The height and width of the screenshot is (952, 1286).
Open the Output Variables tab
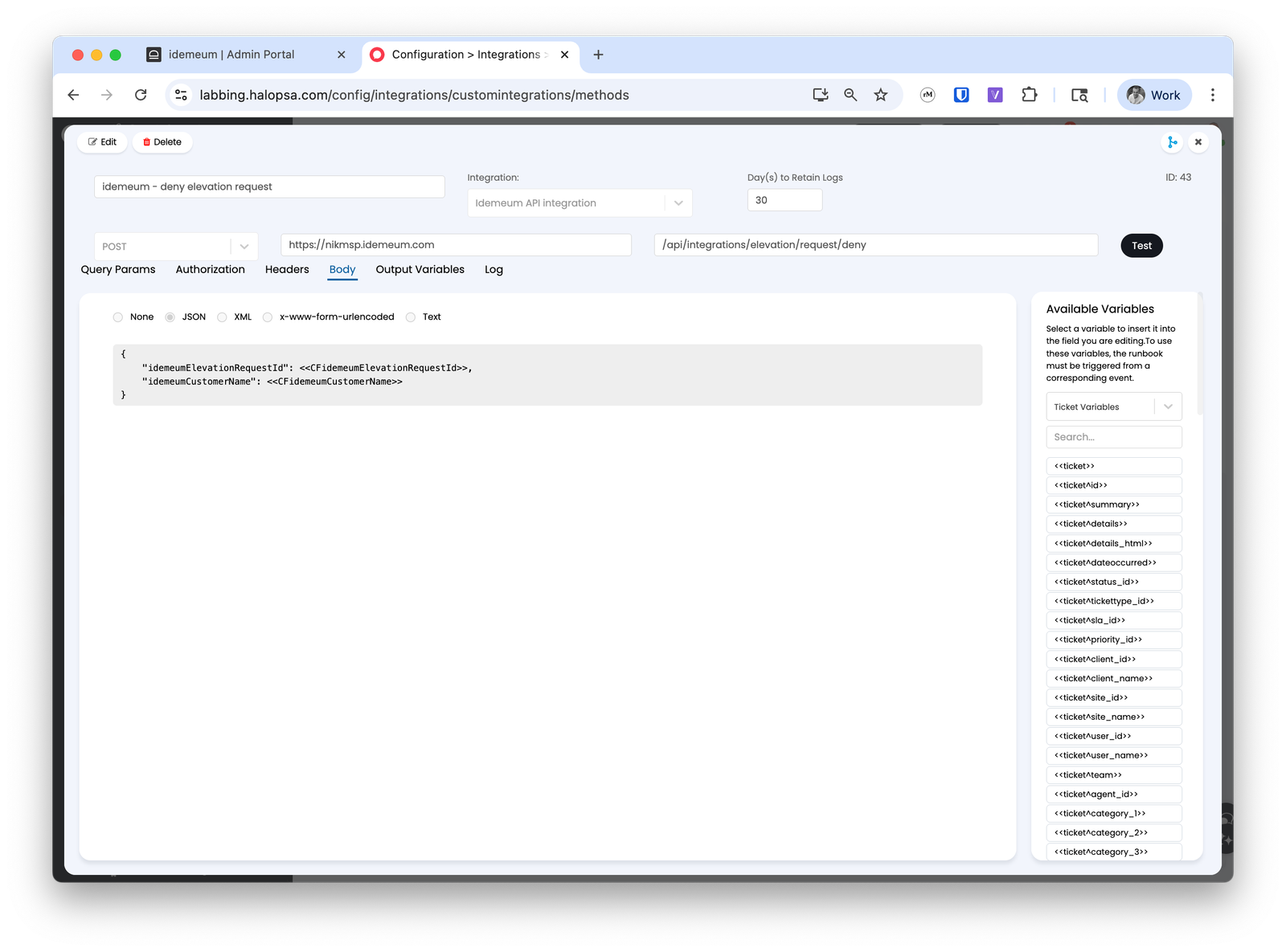tap(420, 270)
